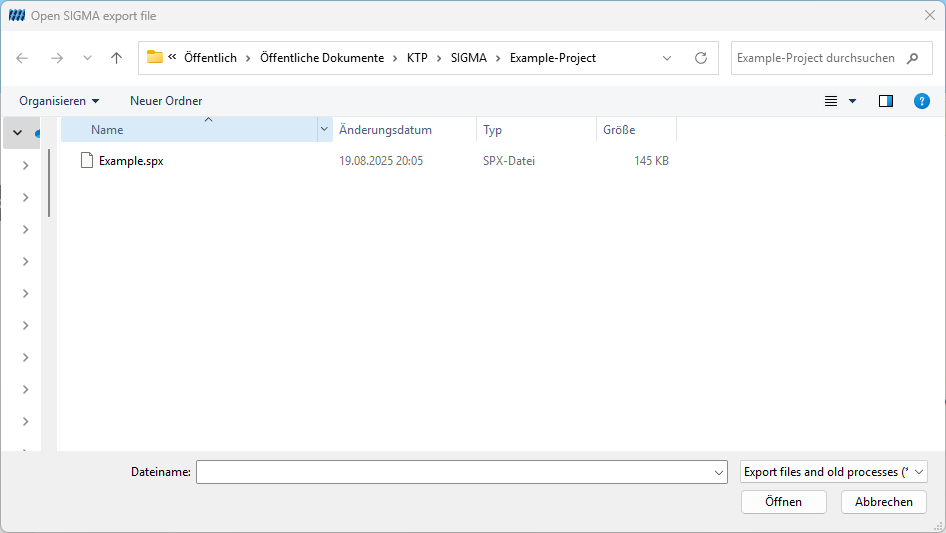The height and width of the screenshot is (533, 946).
Task: Expand the Dateiname history dropdown
Action: click(719, 473)
